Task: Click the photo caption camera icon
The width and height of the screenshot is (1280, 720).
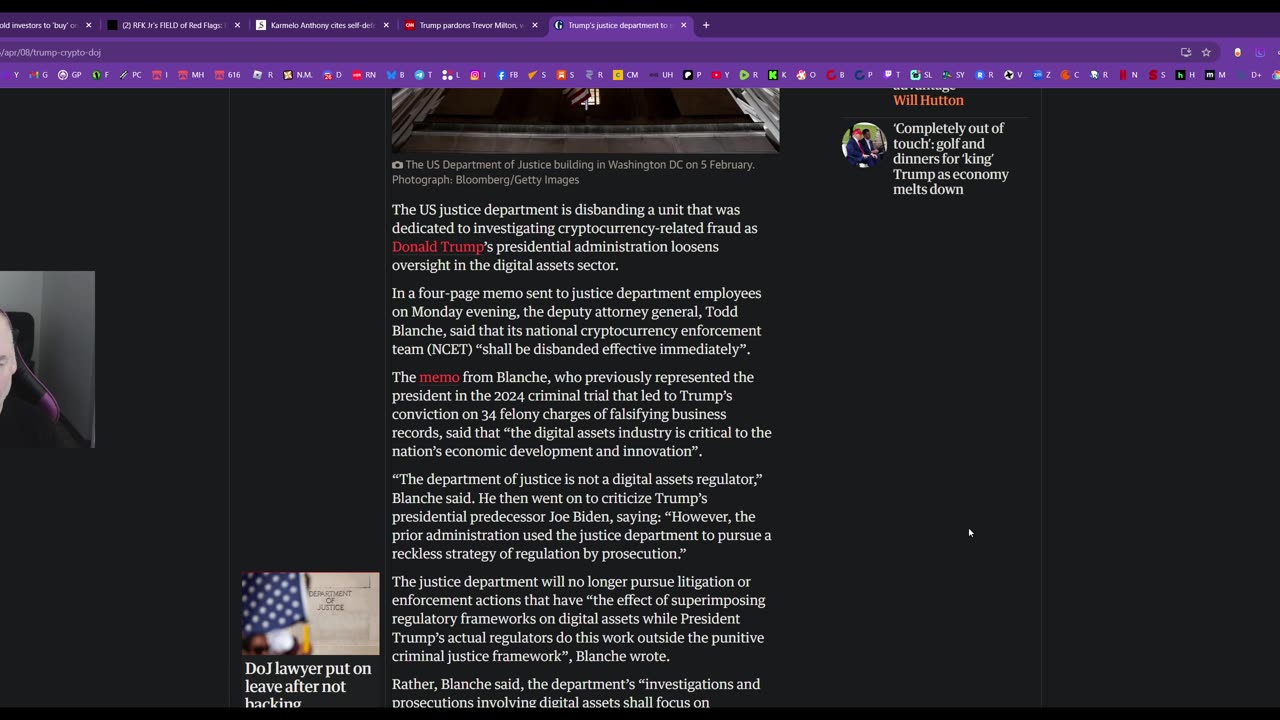Action: (x=397, y=165)
